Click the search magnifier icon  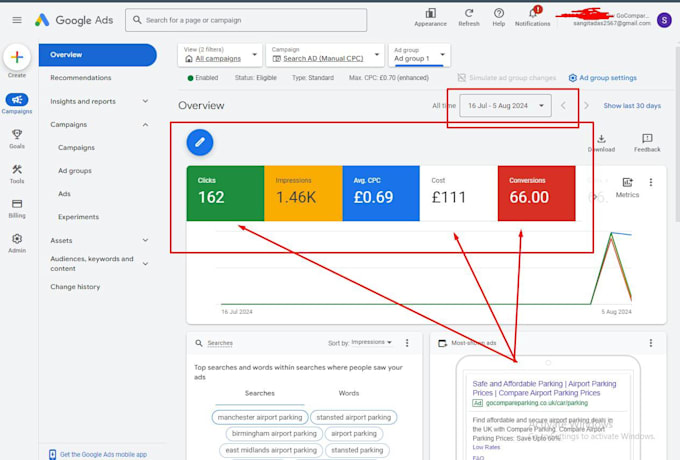click(x=137, y=20)
